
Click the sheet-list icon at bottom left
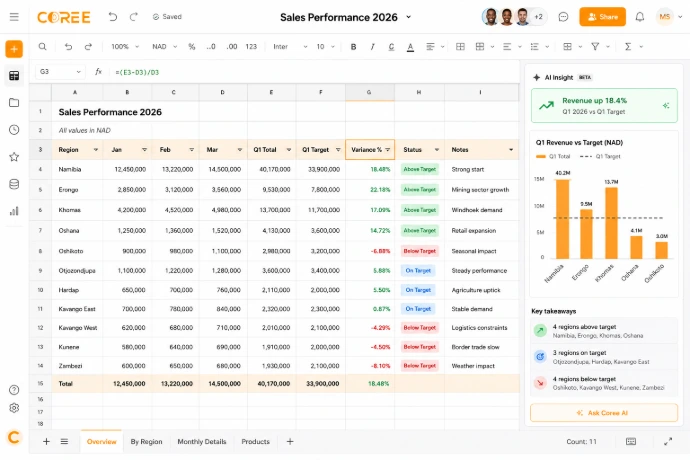pyautogui.click(x=64, y=441)
